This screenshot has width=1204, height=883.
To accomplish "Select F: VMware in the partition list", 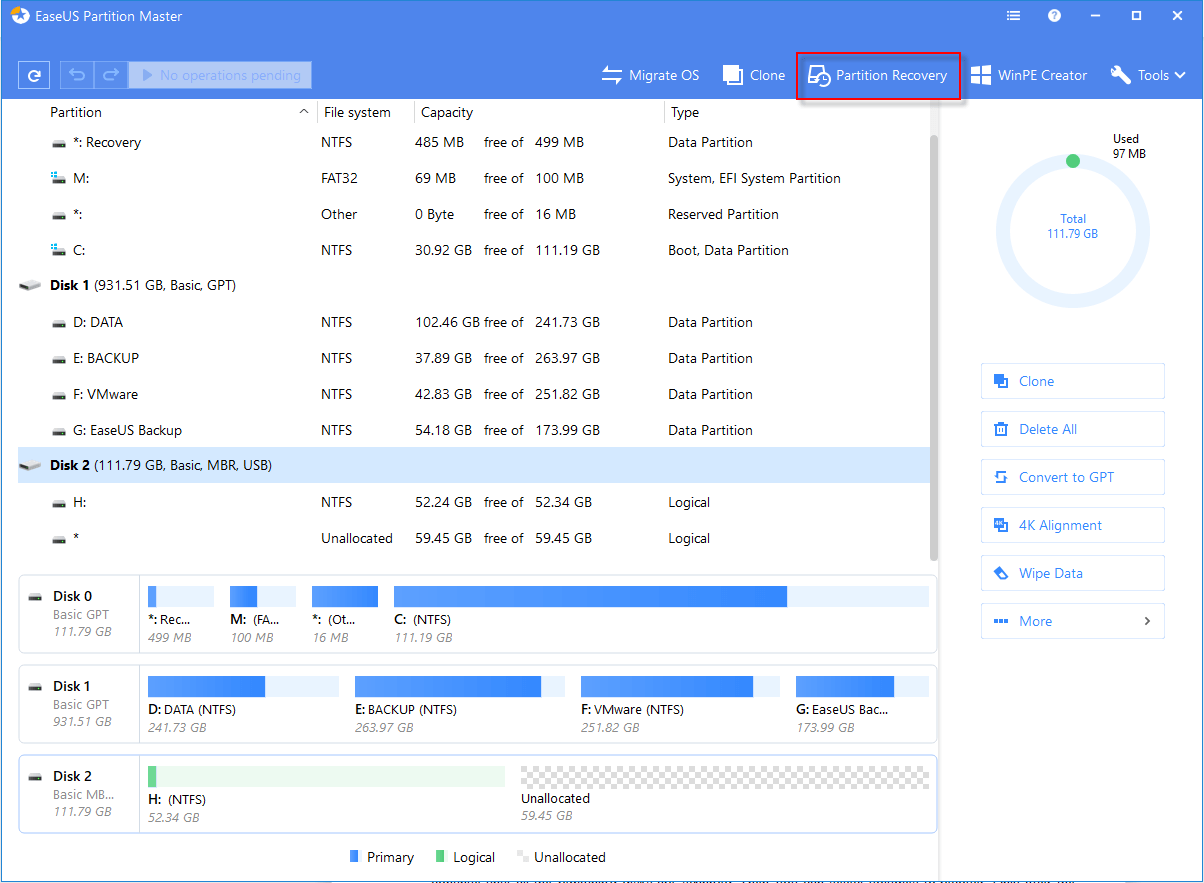I will click(474, 394).
